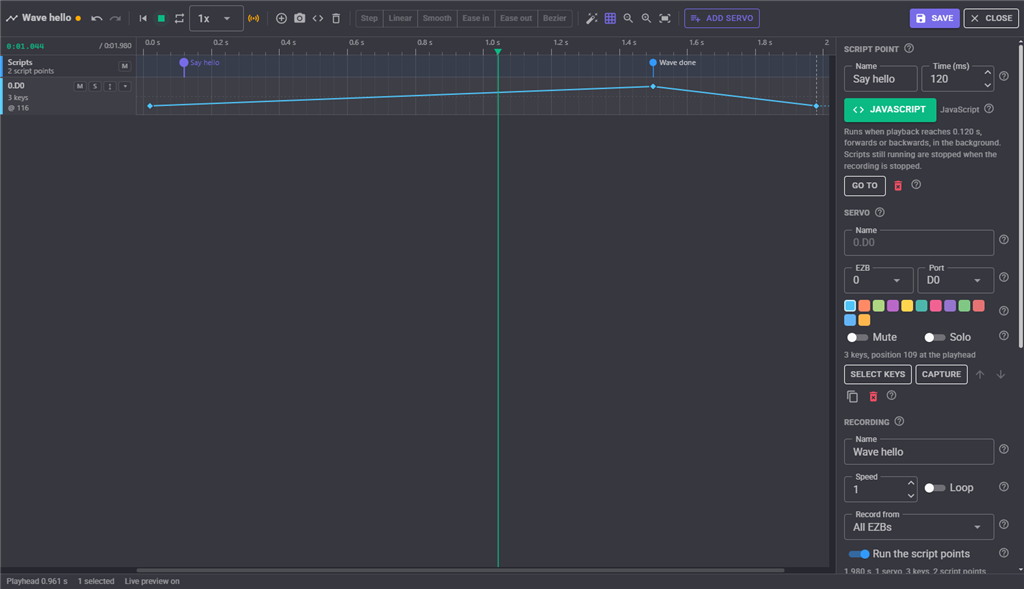Add a script point via code icon
Screen dimensions: 1024x589
pyautogui.click(x=318, y=18)
